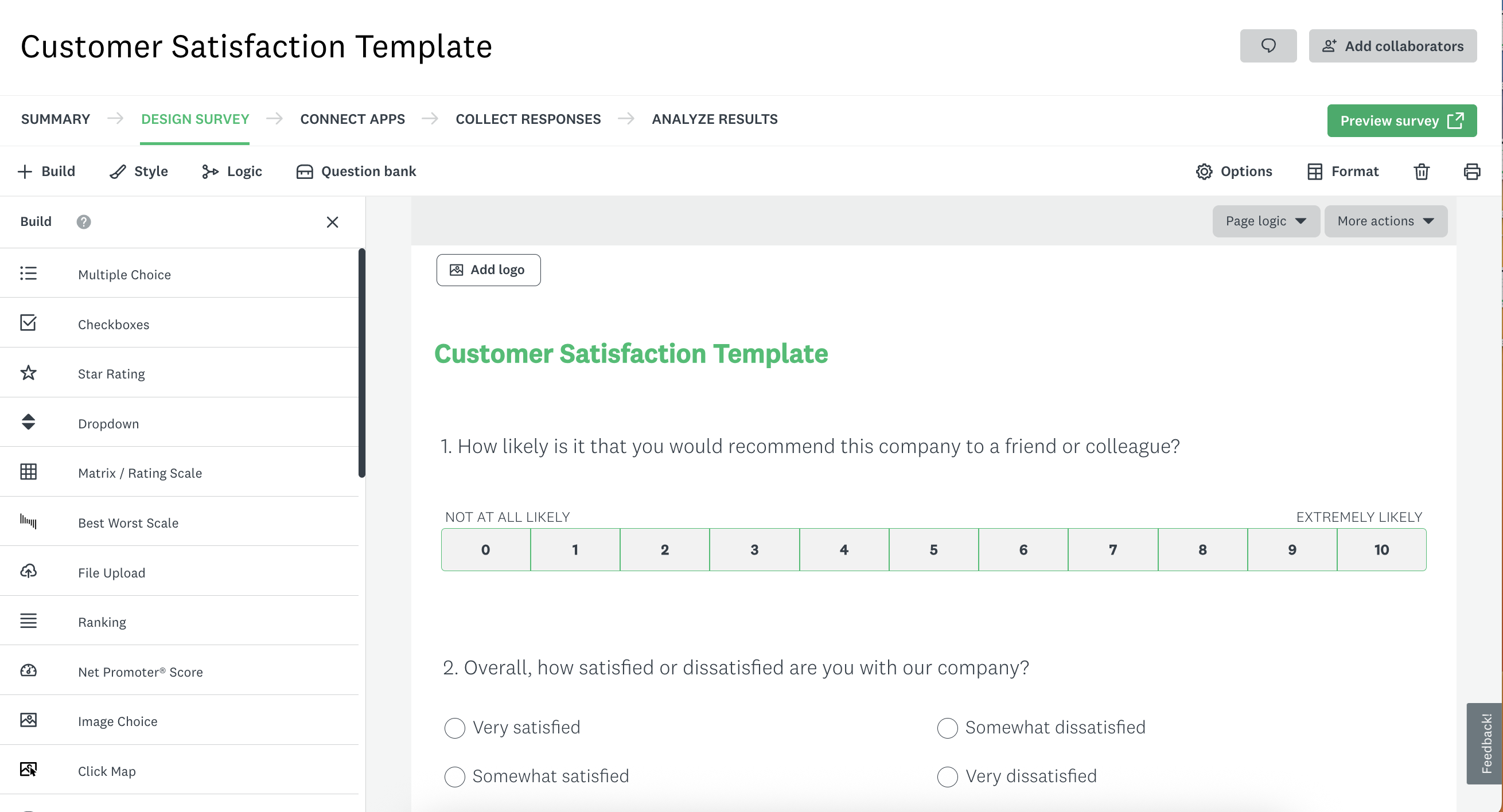The width and height of the screenshot is (1503, 812).
Task: Click the Add logo button
Action: point(488,270)
